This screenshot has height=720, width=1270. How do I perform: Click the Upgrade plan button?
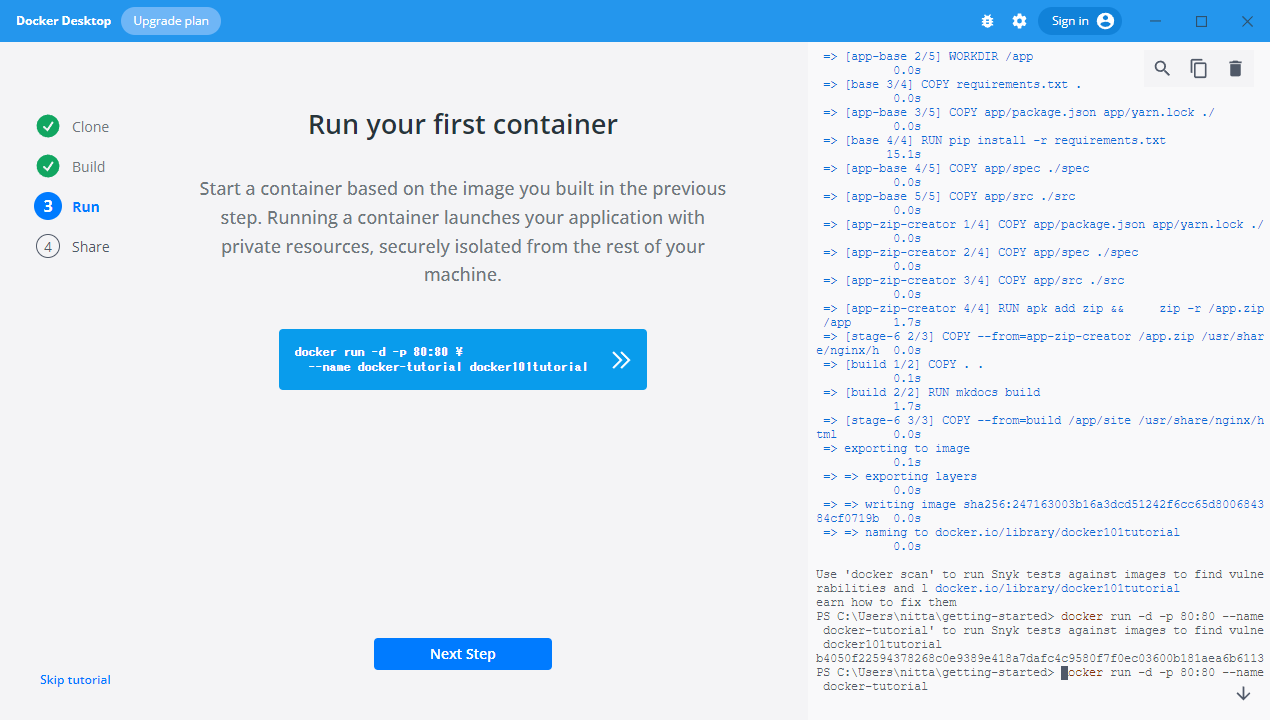tap(171, 21)
